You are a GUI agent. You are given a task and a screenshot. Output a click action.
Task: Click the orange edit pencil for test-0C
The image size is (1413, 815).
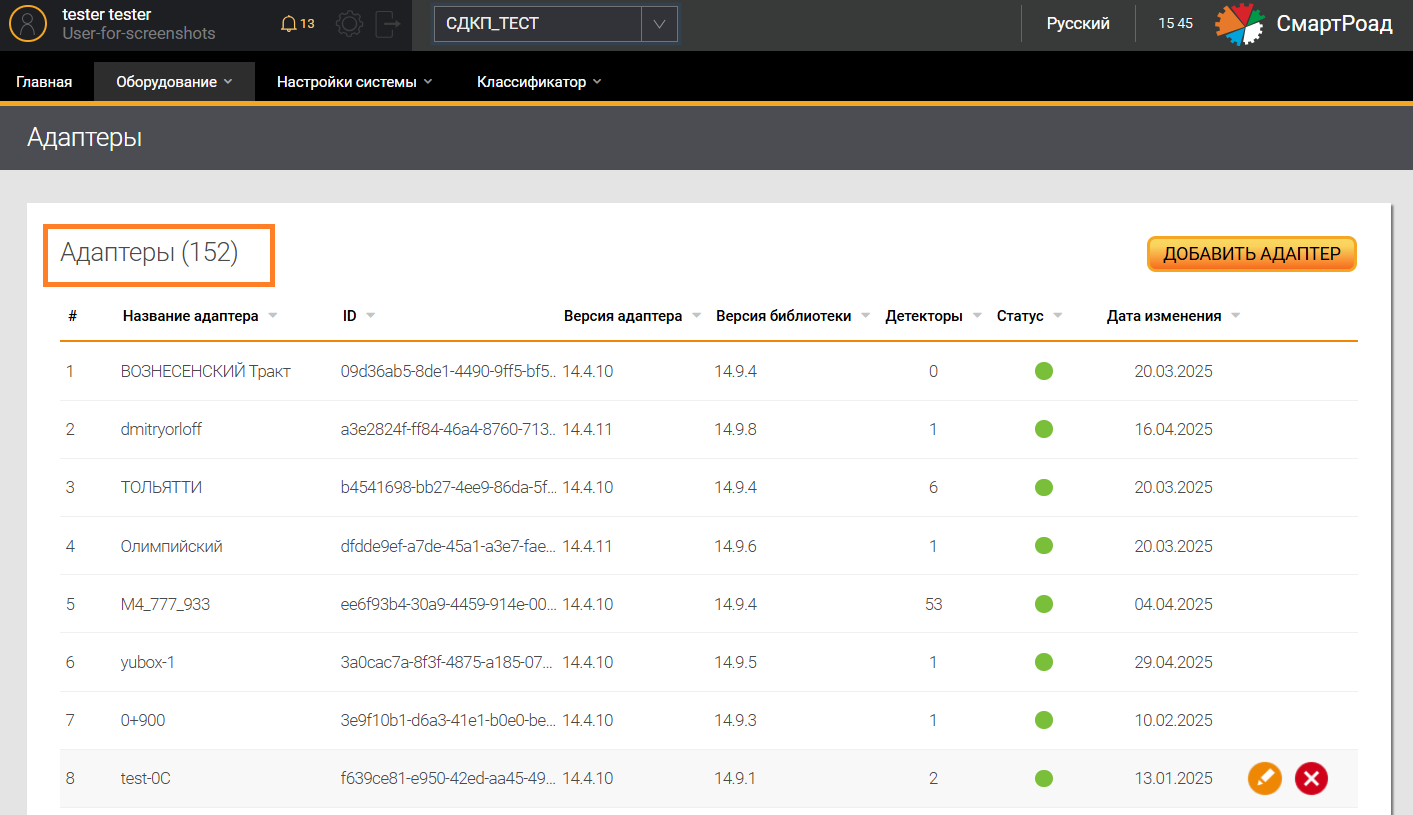(x=1264, y=778)
